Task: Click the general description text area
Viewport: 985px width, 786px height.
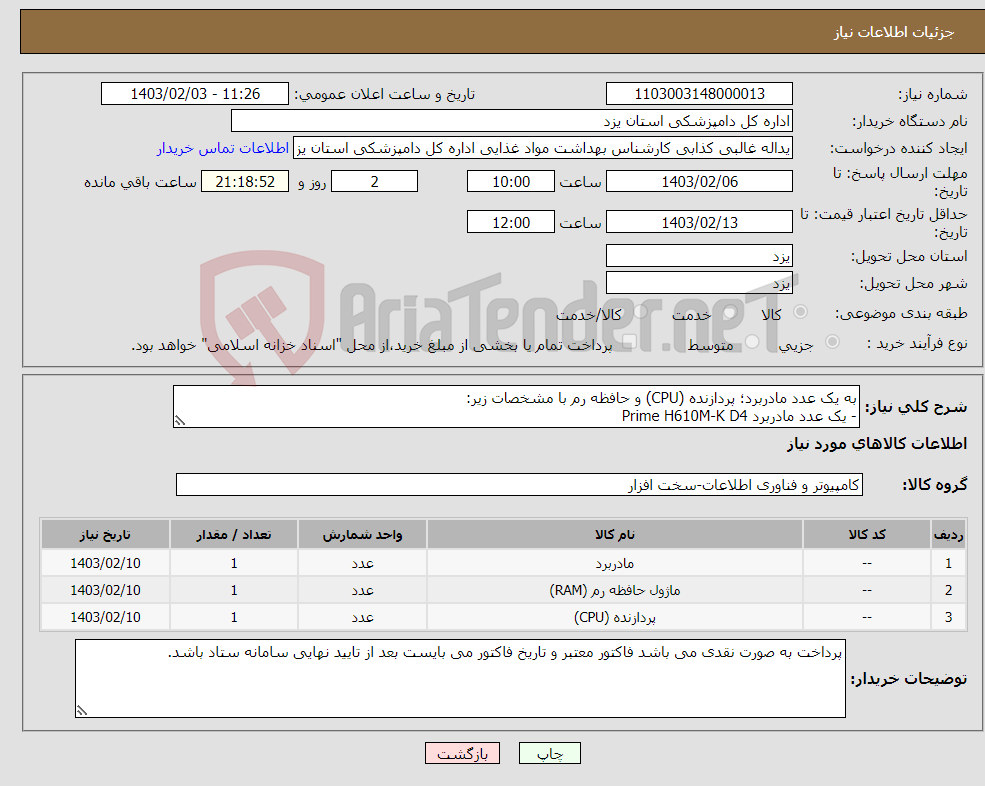Action: 516,407
